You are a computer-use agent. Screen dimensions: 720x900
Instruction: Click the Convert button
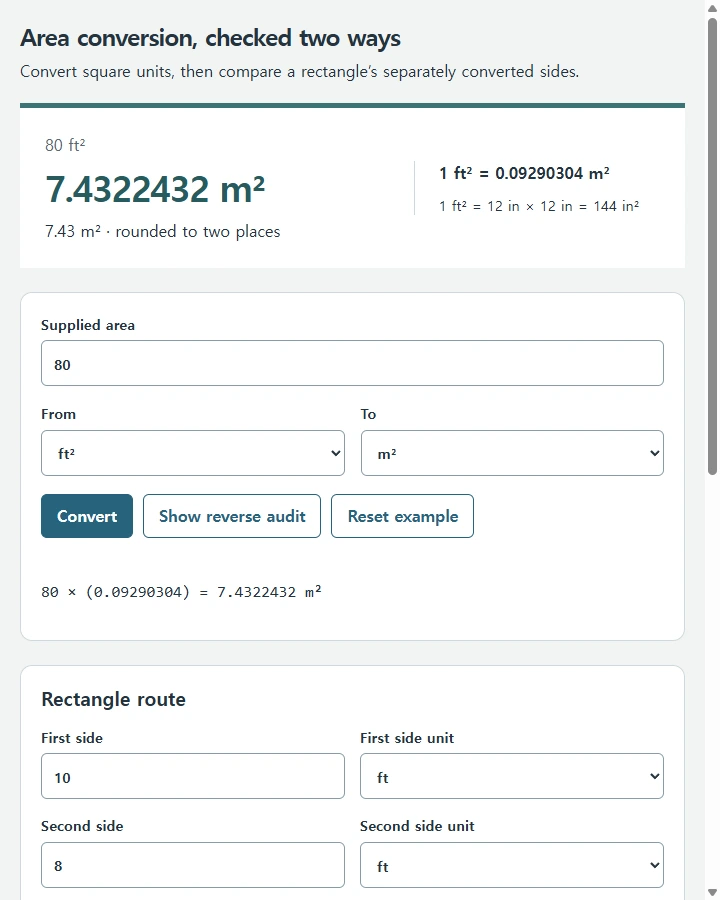coord(87,516)
